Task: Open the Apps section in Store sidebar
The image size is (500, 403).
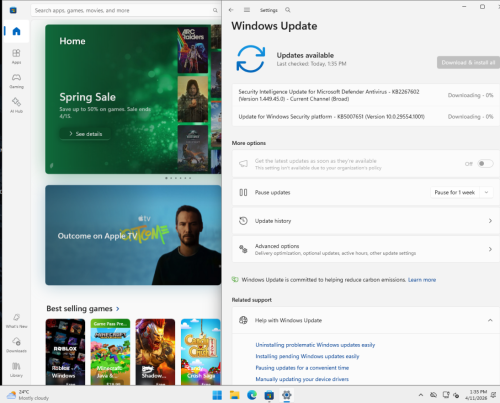Action: tap(16, 57)
